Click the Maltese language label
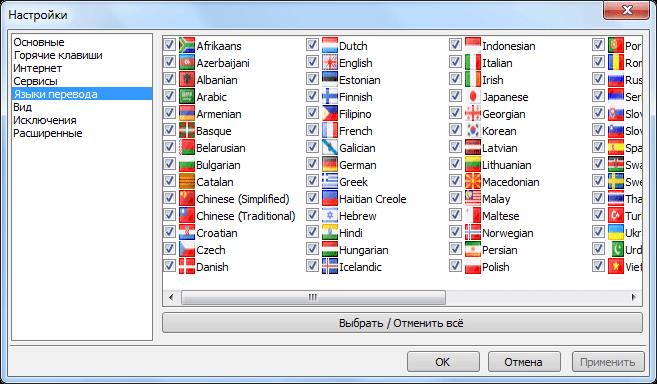Viewport: 657px width, 384px height. [x=500, y=215]
